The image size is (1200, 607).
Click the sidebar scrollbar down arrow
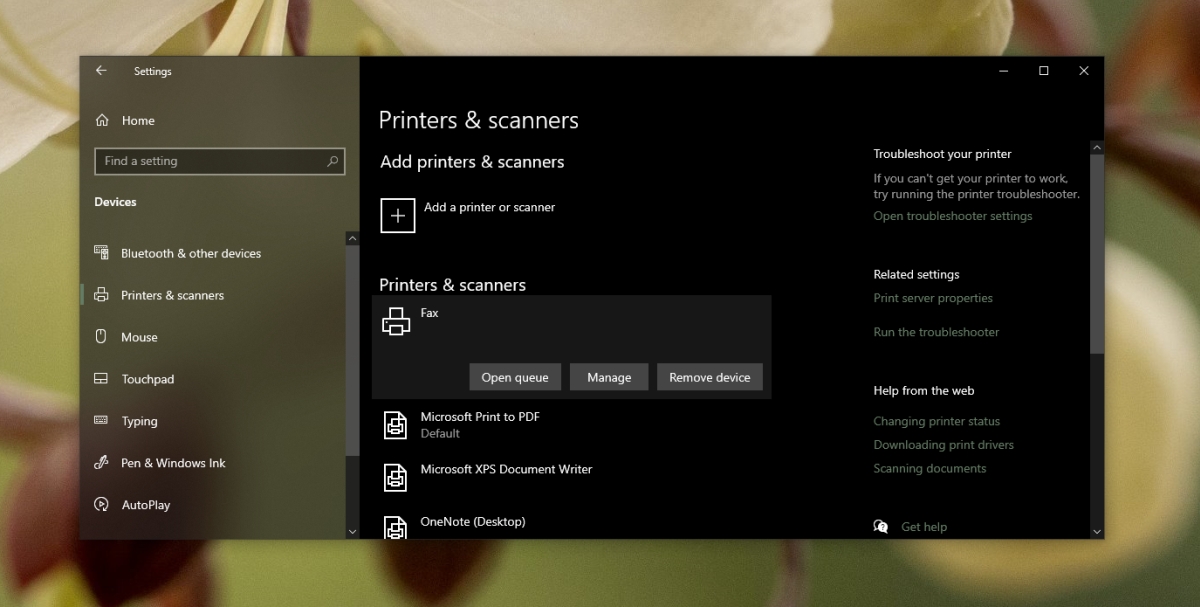352,532
